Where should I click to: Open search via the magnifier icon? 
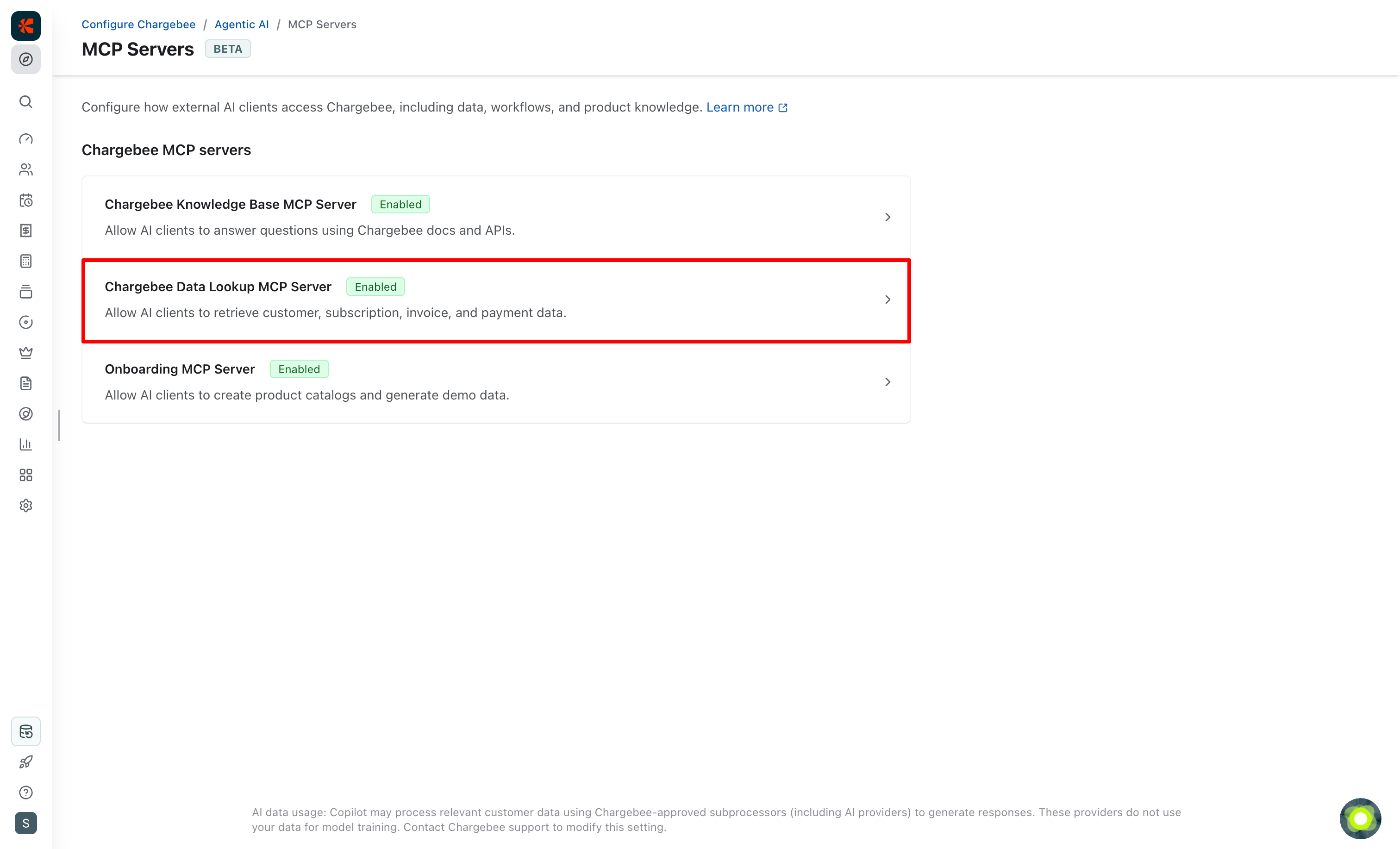pyautogui.click(x=25, y=102)
